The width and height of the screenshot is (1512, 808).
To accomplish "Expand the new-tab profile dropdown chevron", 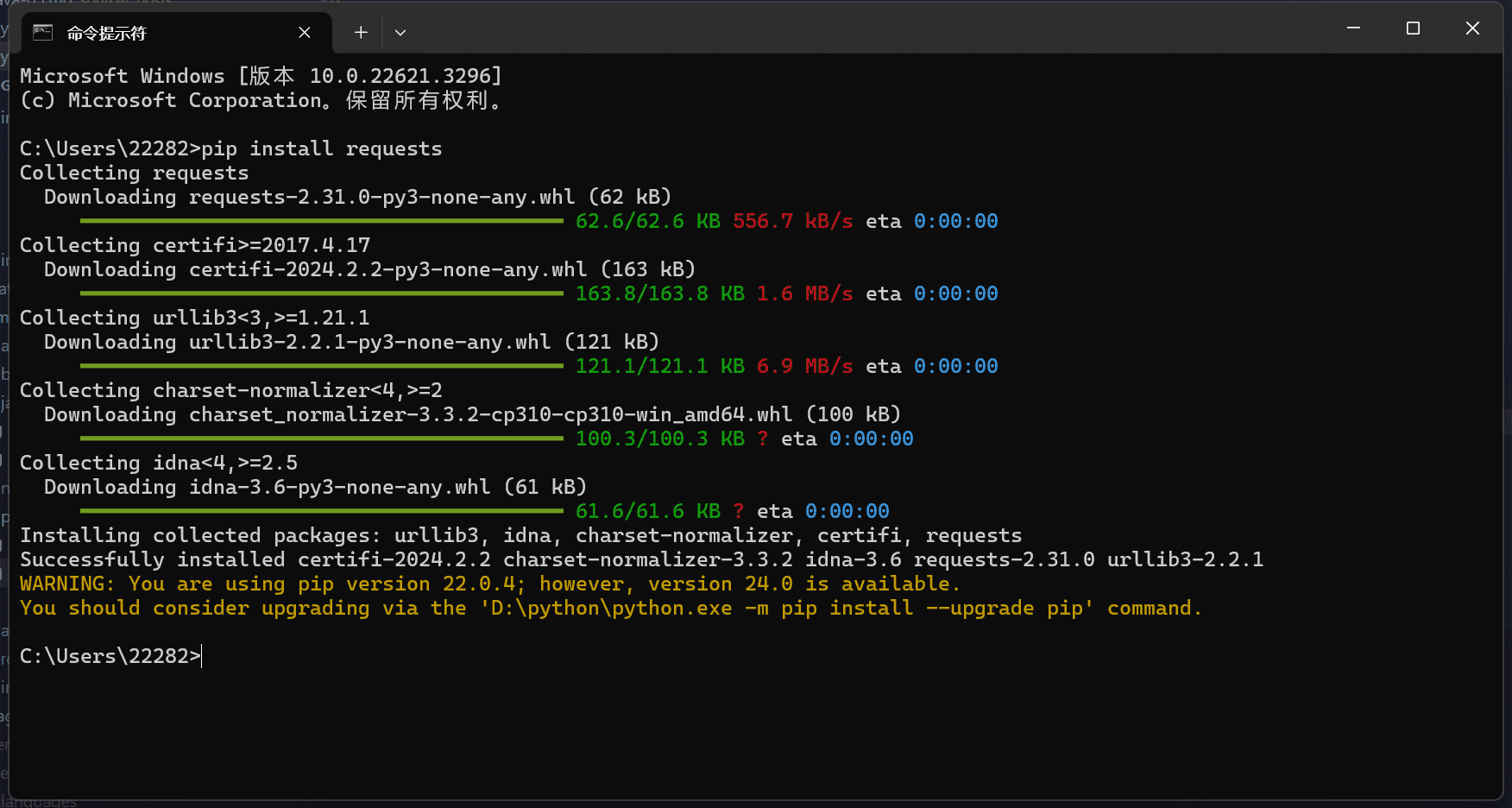I will pos(400,33).
